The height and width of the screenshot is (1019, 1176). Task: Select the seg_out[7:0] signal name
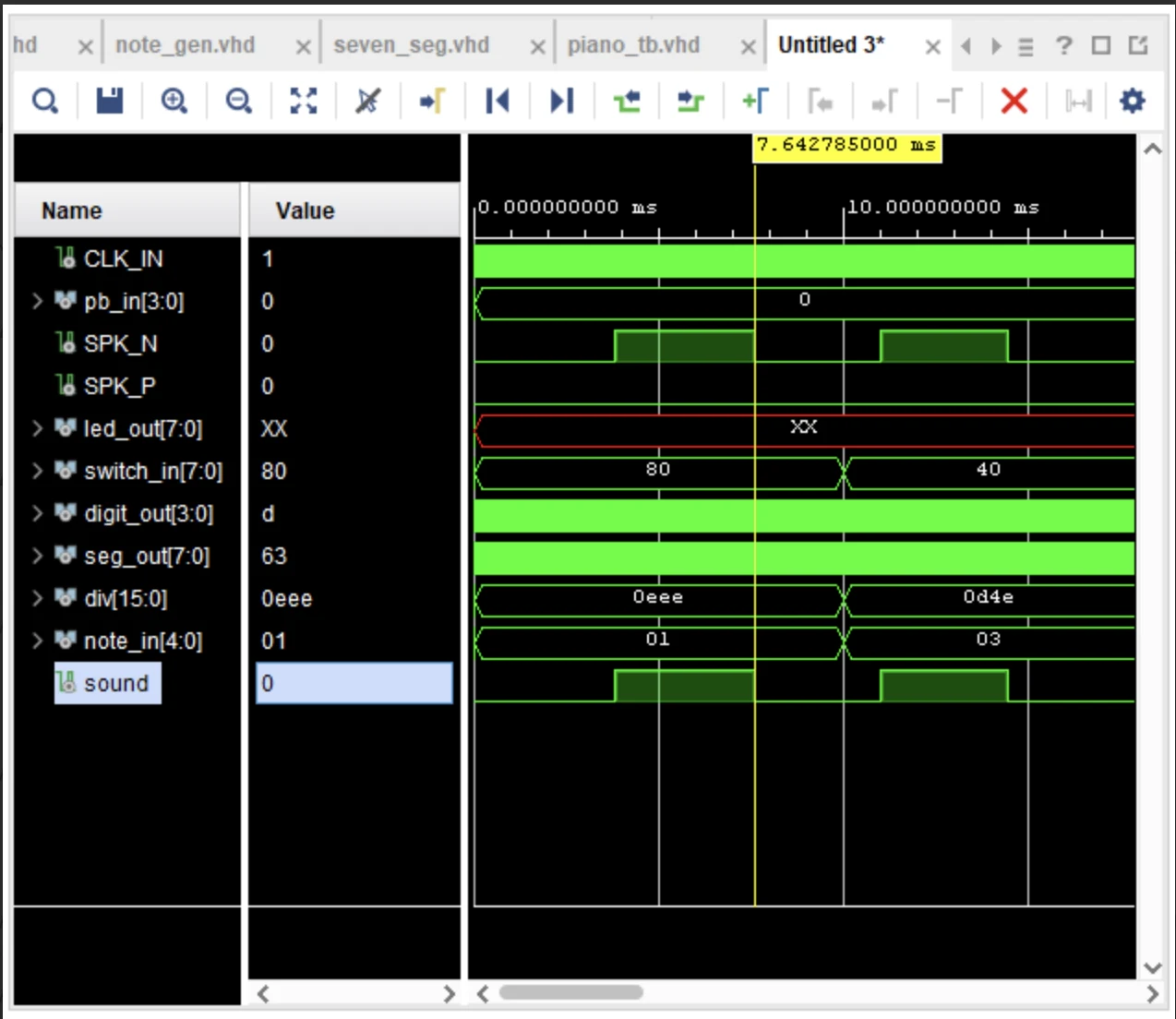[x=147, y=556]
